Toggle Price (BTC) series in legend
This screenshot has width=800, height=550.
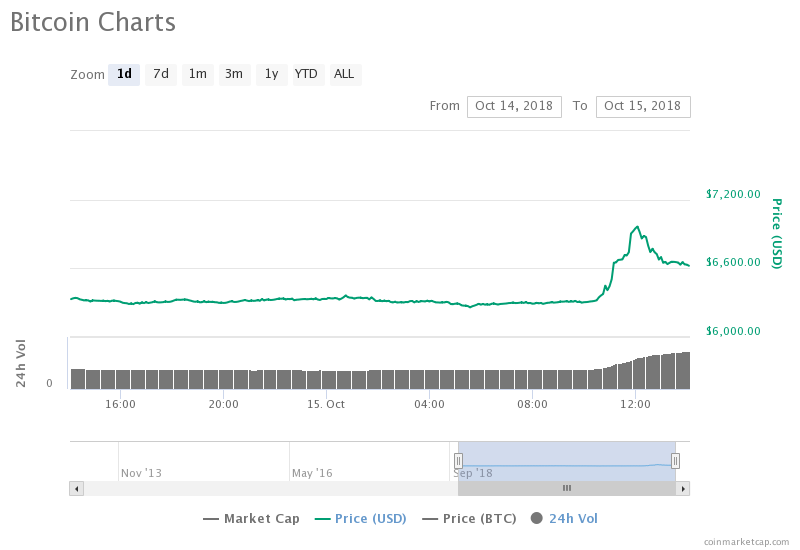[x=469, y=519]
